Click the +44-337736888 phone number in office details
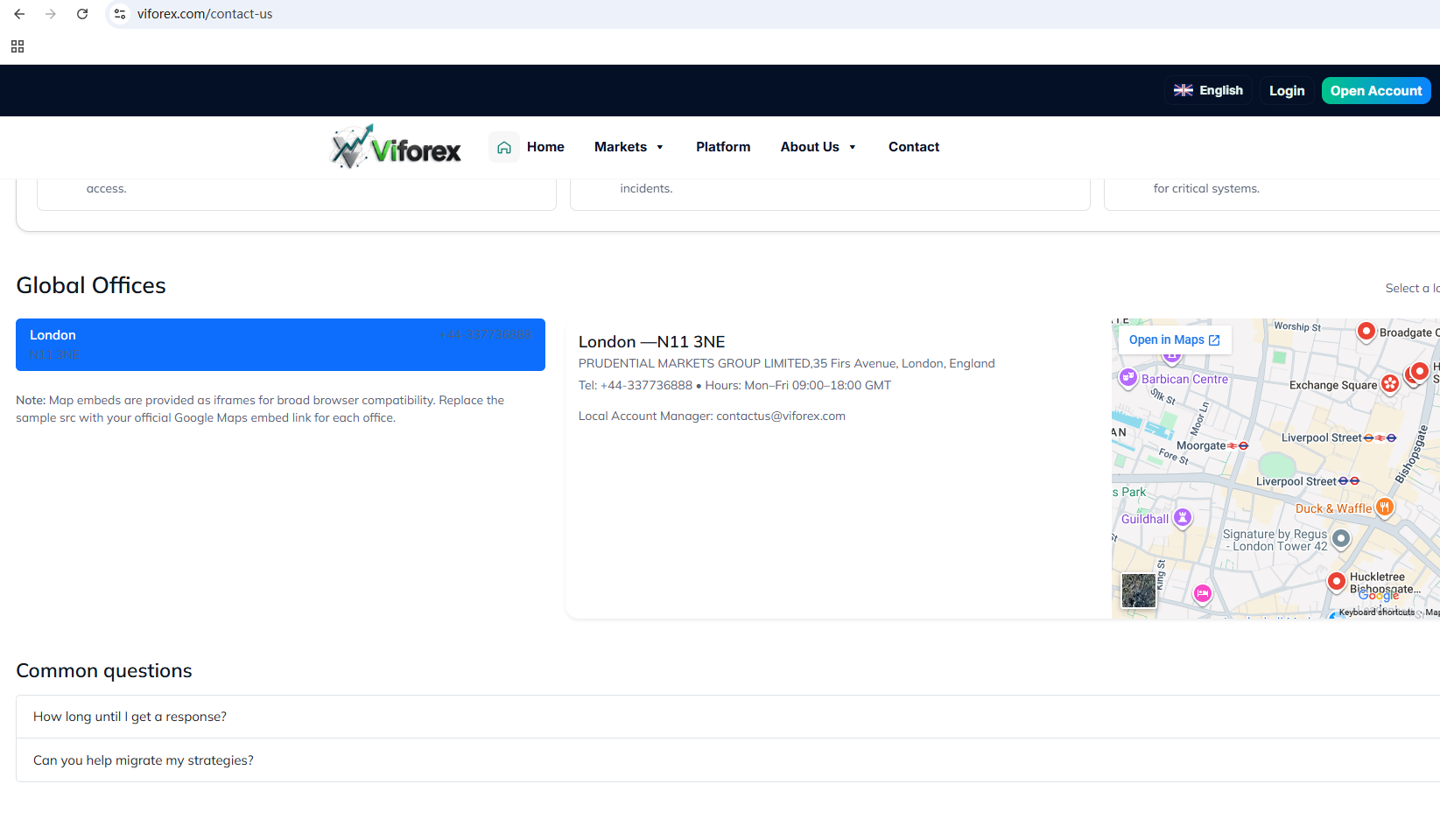Viewport: 1440px width, 840px height. pos(646,385)
